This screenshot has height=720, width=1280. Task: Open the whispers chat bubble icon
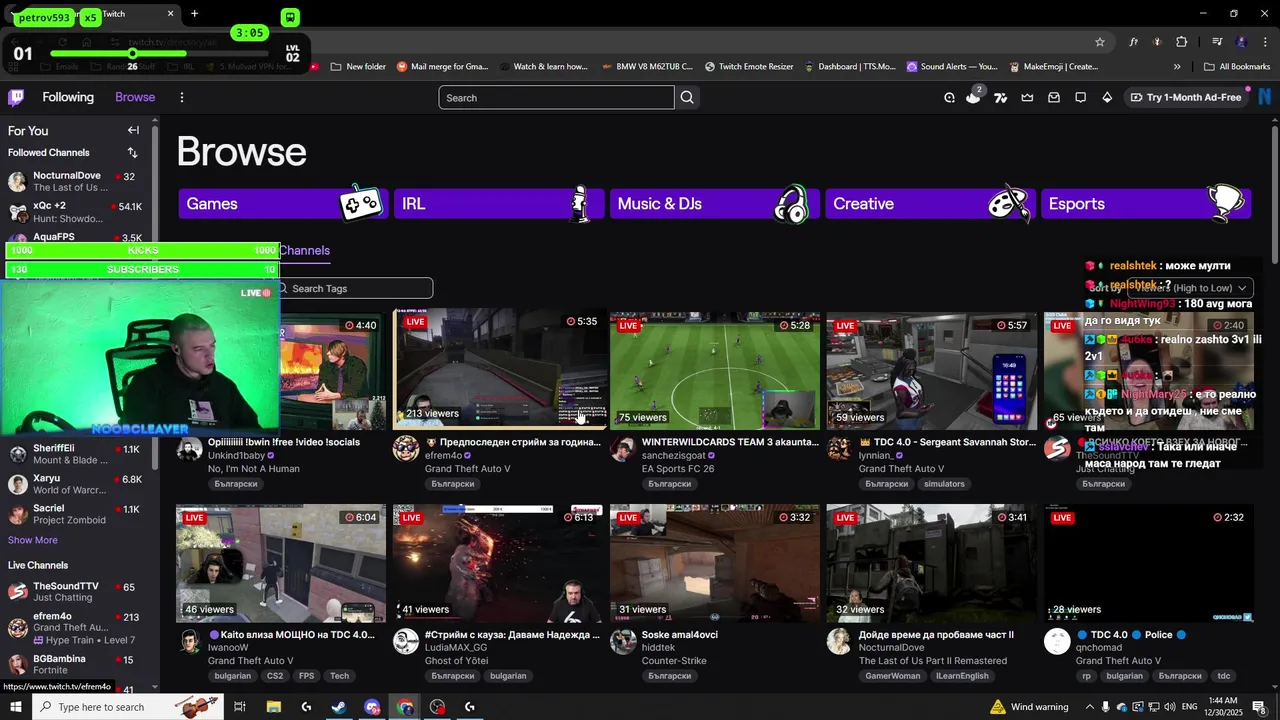pos(1080,98)
